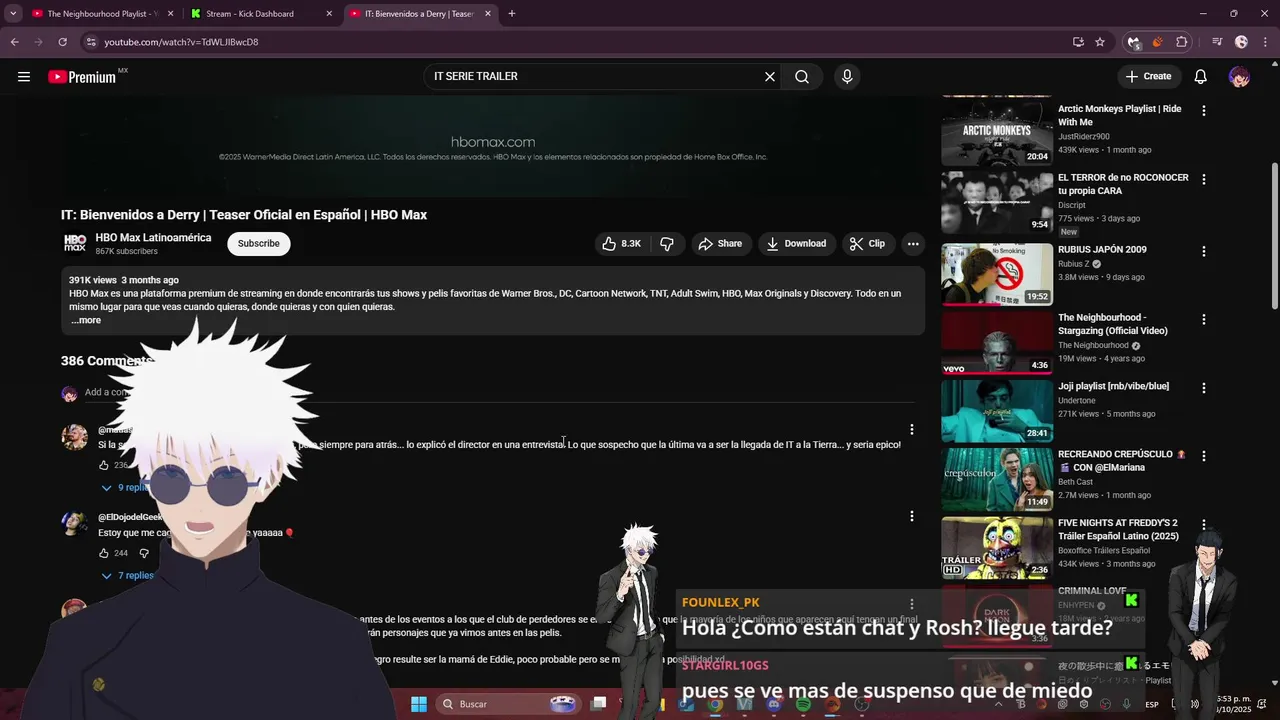Open the YouTube guide hamburger menu
This screenshot has height=720, width=1280.
[24, 76]
